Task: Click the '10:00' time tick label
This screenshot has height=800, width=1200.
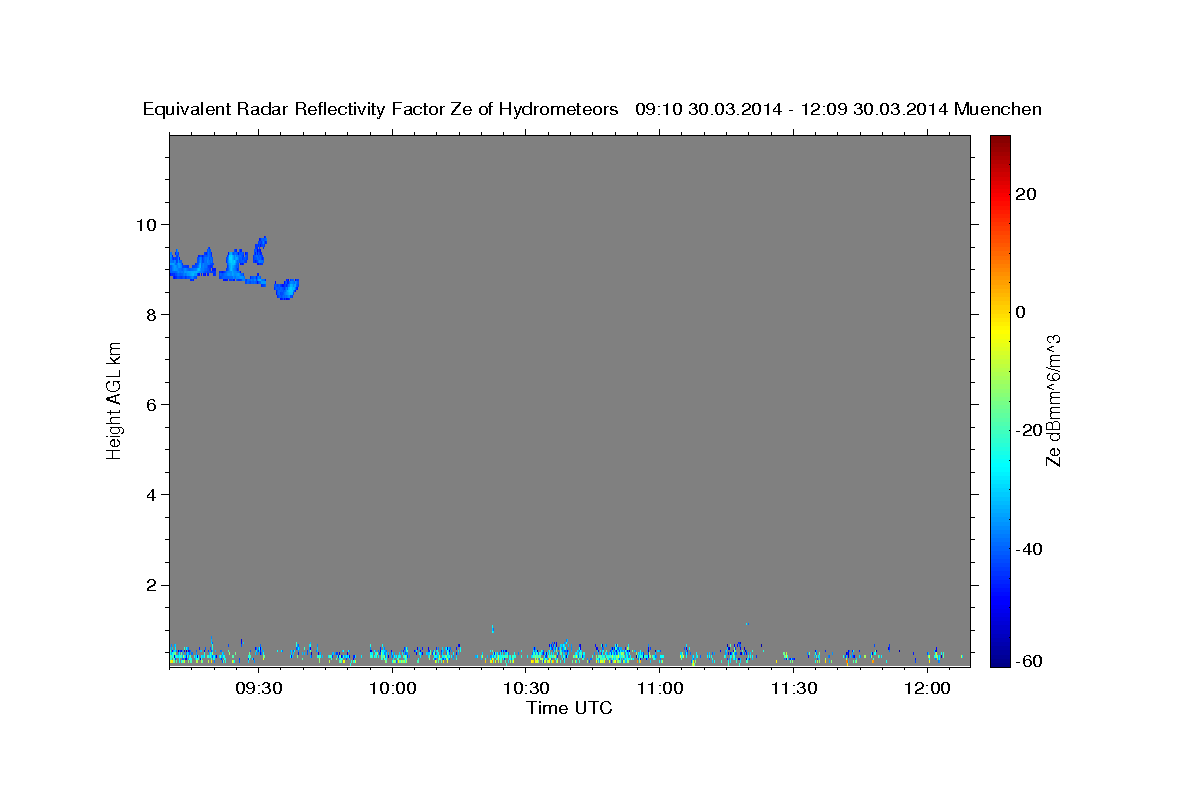Action: [x=393, y=688]
